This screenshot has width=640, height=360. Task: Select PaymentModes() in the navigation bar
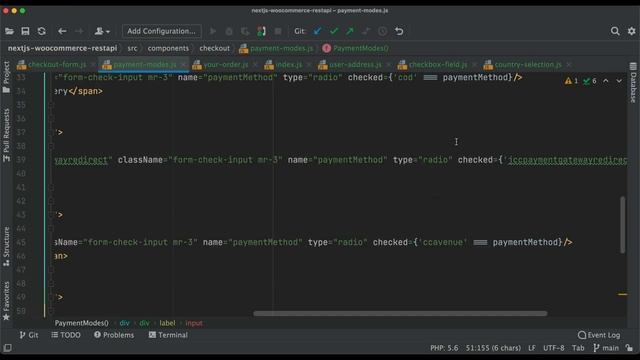(x=356, y=48)
